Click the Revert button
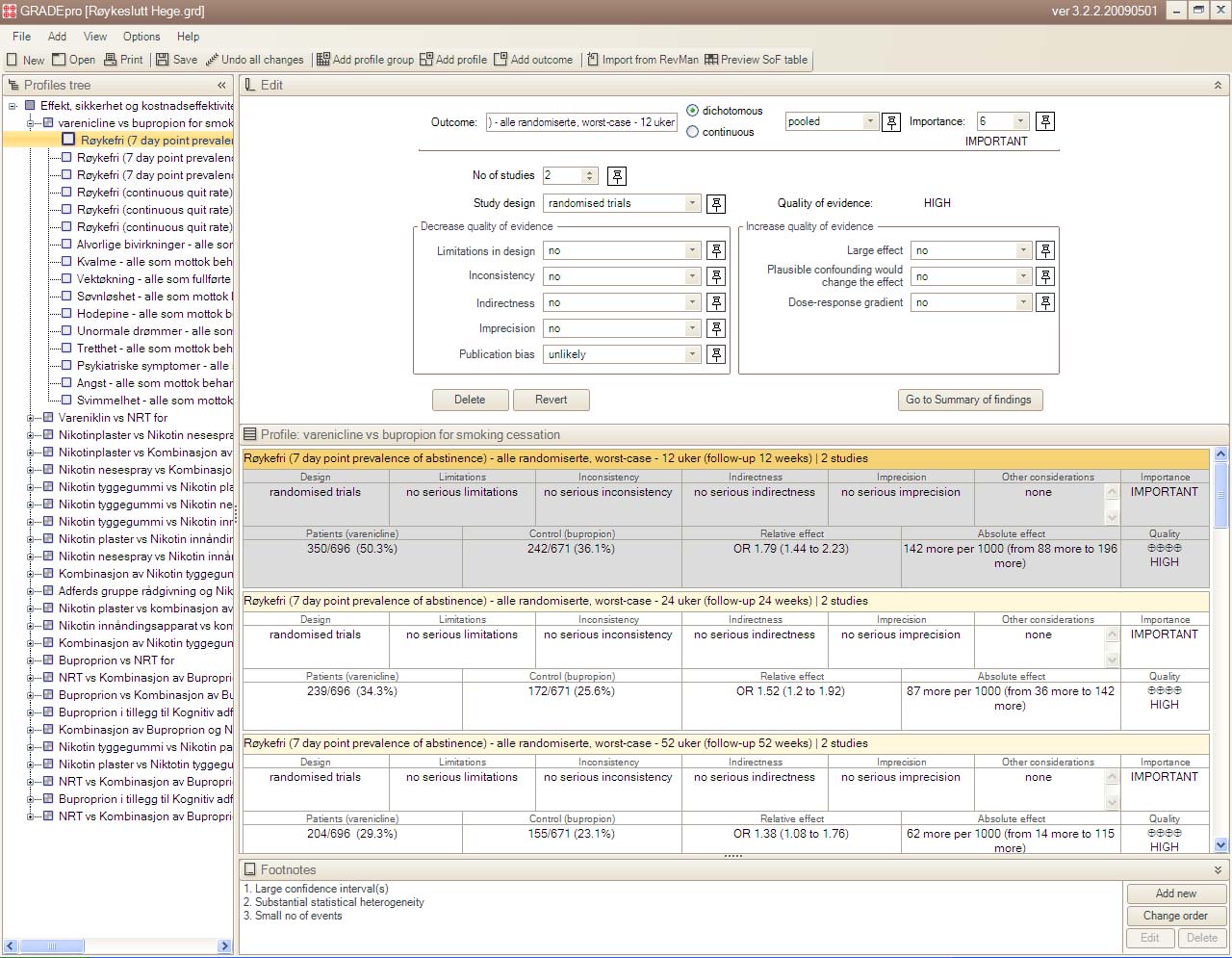The width and height of the screenshot is (1232, 958). (551, 400)
